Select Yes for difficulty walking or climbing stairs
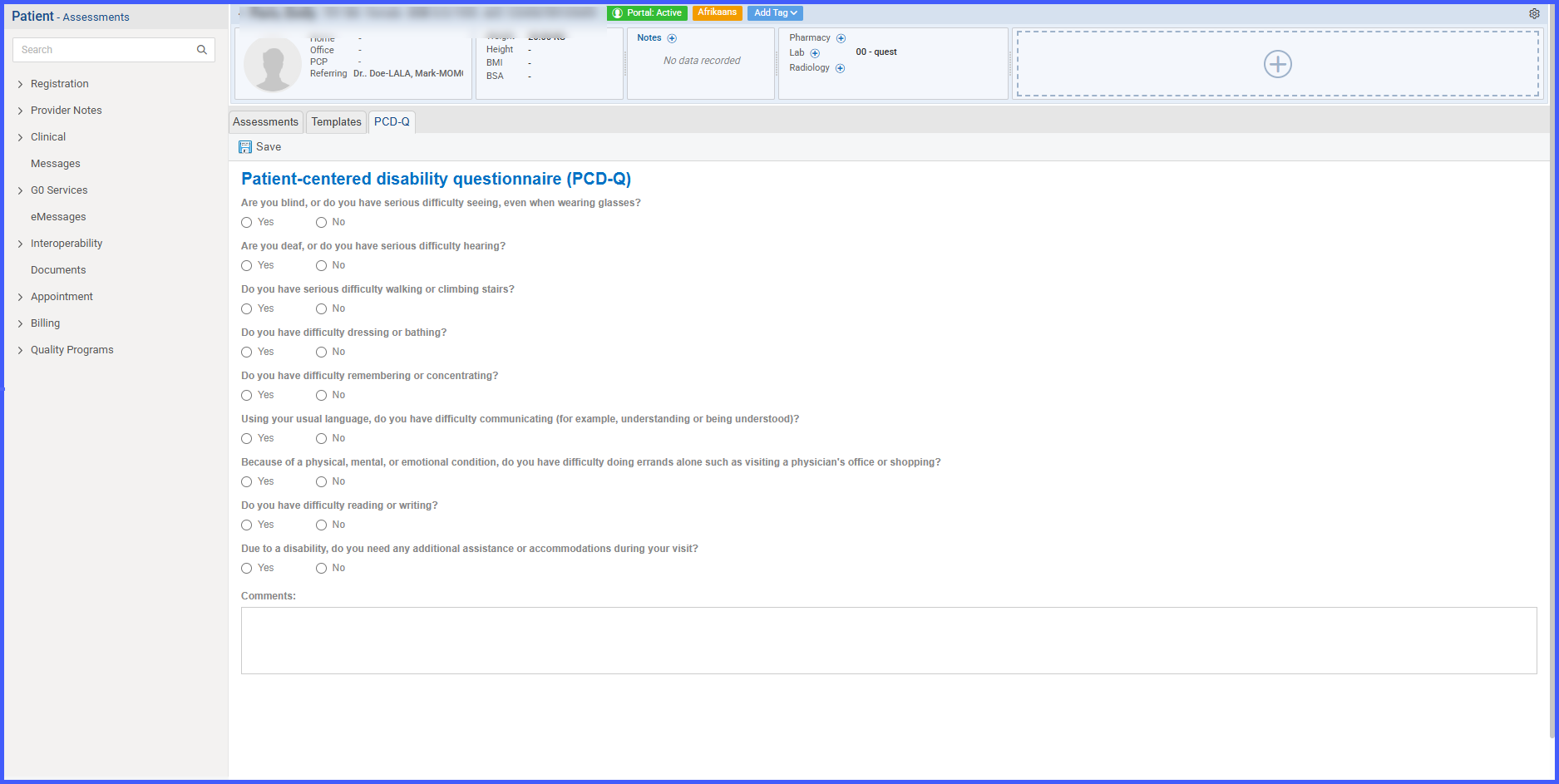 [x=246, y=309]
